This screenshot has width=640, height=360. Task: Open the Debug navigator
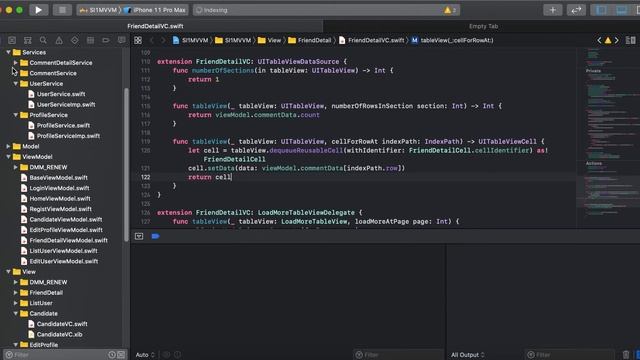pyautogui.click(x=90, y=40)
